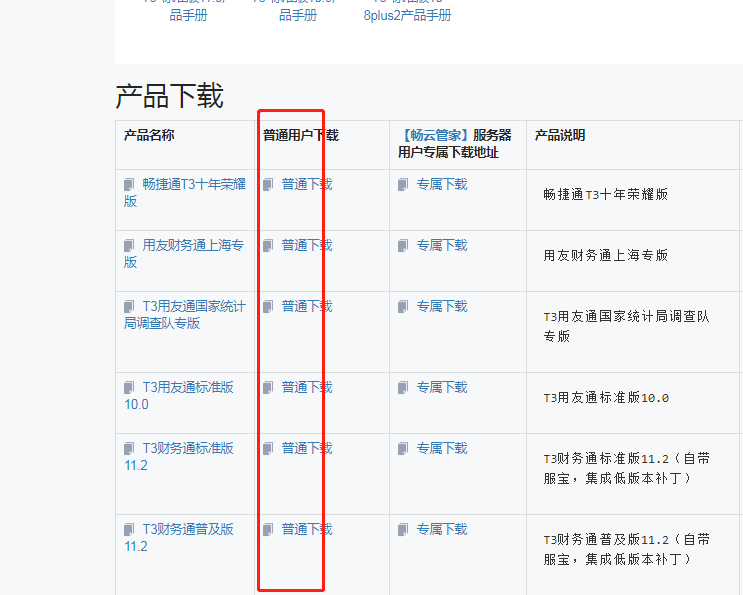Click description text T3用友通标准版10.0 in 产品说明 column
This screenshot has width=743, height=595.
point(606,397)
